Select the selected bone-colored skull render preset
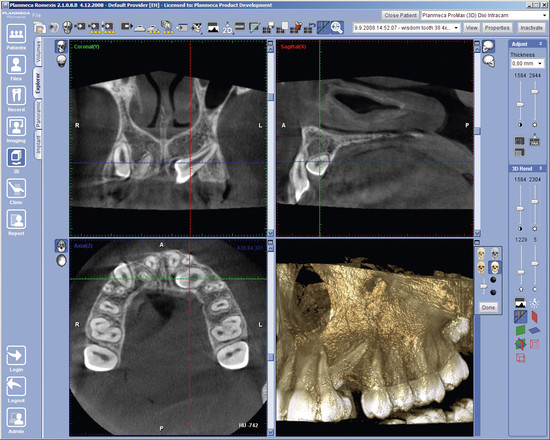This screenshot has height=440, width=550. coord(495,268)
